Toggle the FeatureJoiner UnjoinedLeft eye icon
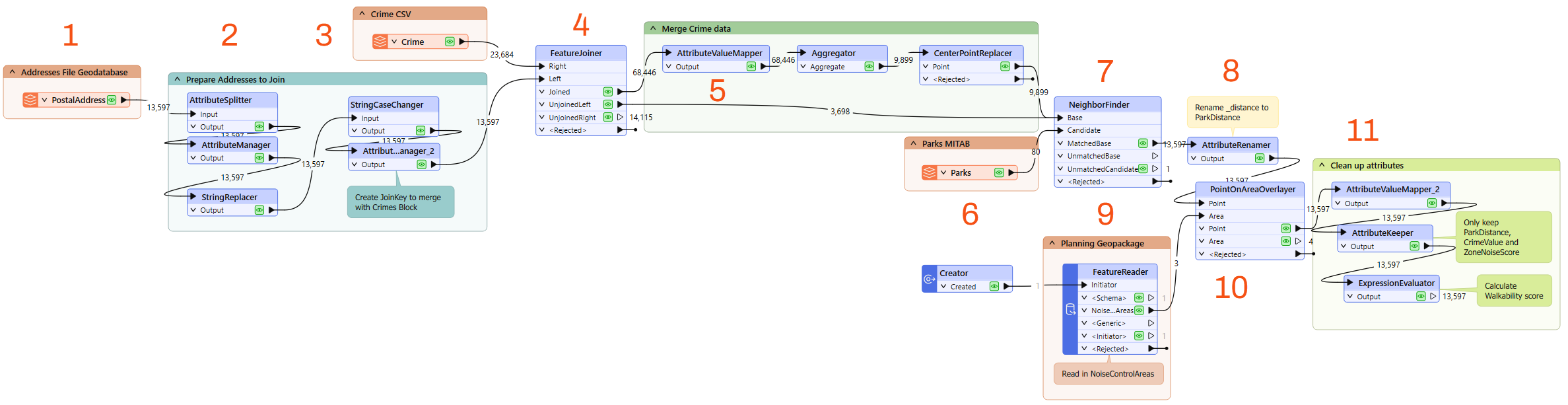The height and width of the screenshot is (405, 1568). (608, 104)
